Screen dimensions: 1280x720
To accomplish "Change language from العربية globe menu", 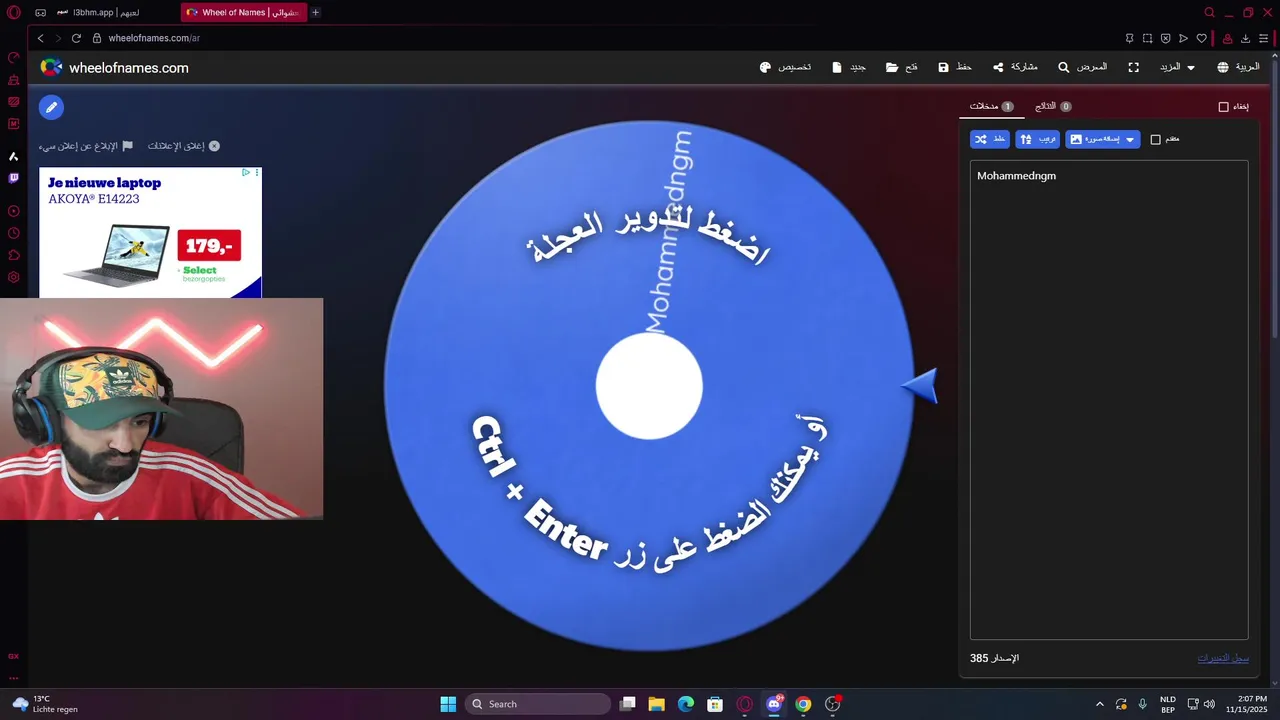I will pos(1238,67).
